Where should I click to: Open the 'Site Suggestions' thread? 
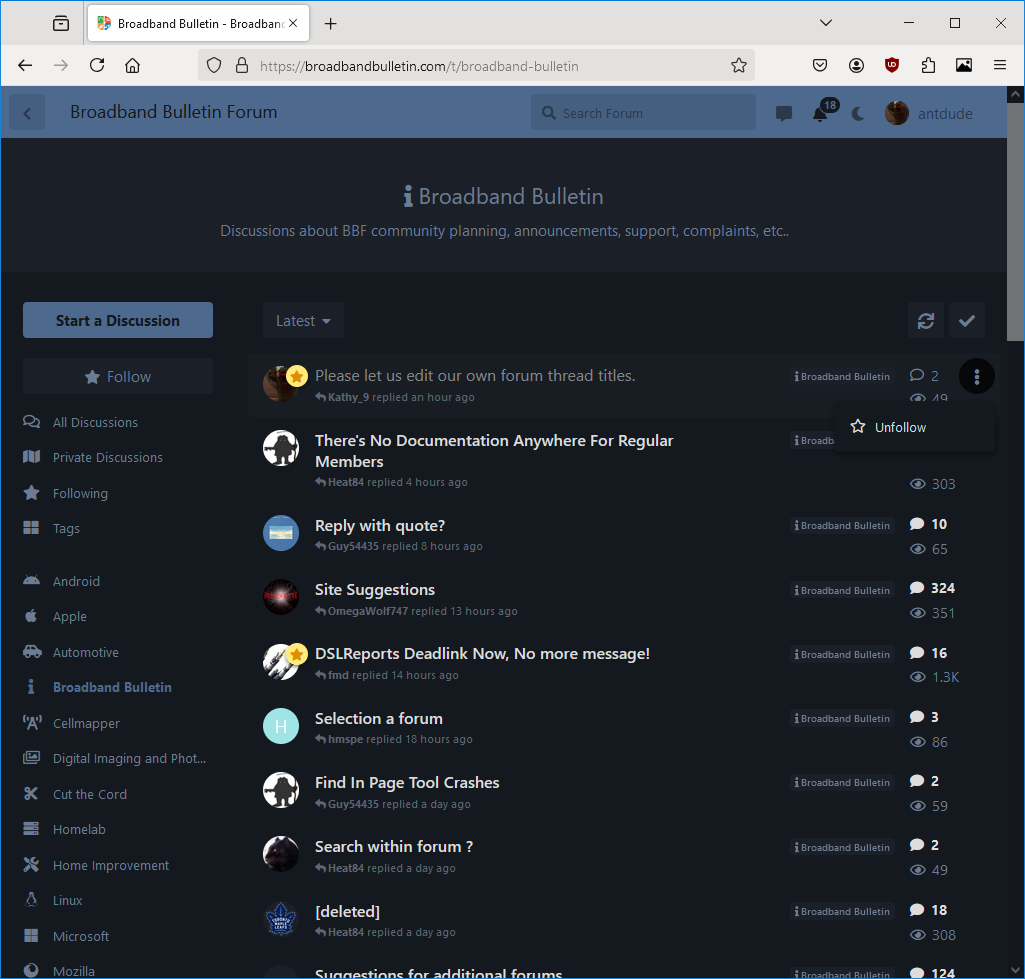(375, 590)
